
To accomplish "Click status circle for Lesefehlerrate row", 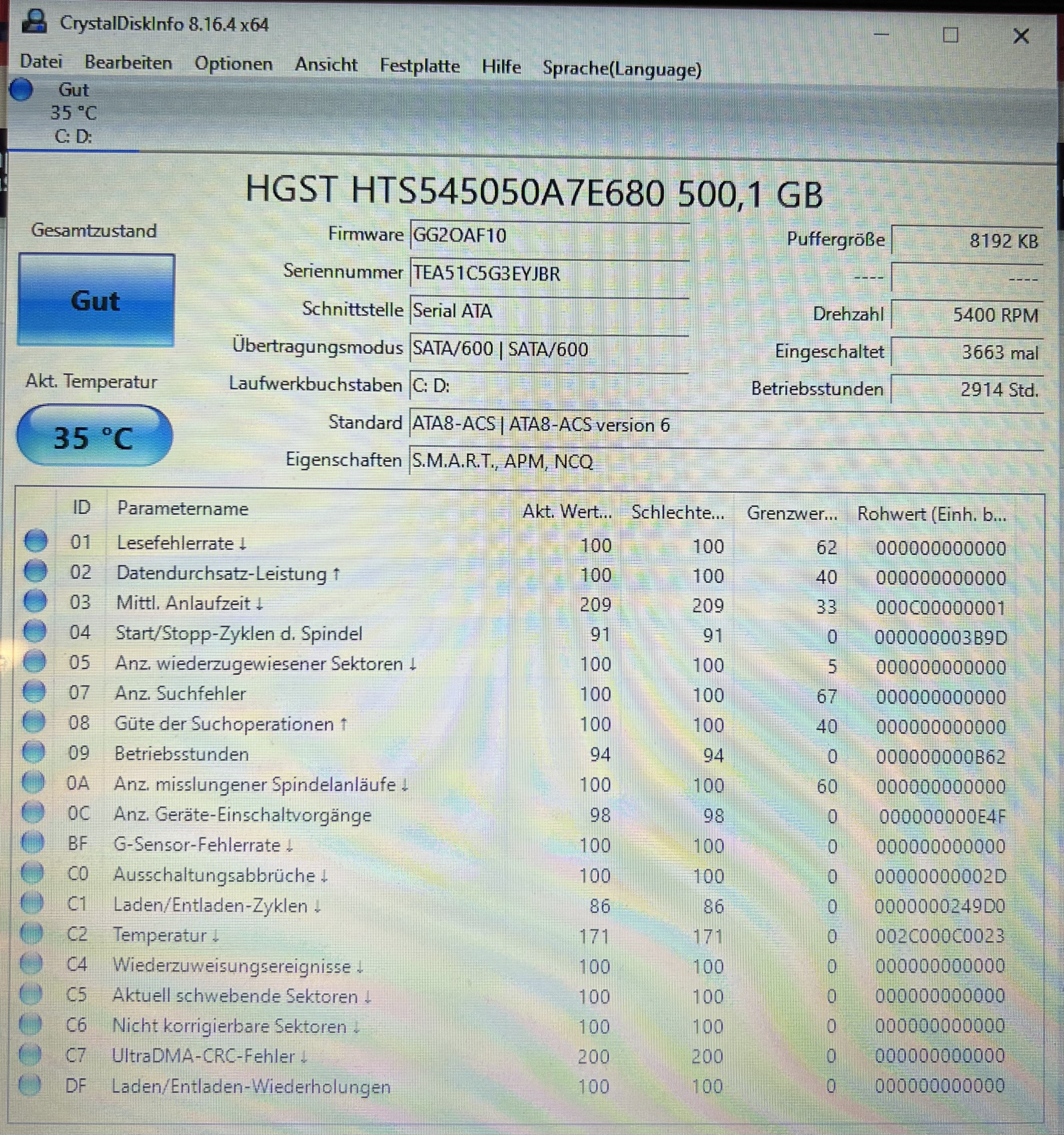I will click(36, 540).
